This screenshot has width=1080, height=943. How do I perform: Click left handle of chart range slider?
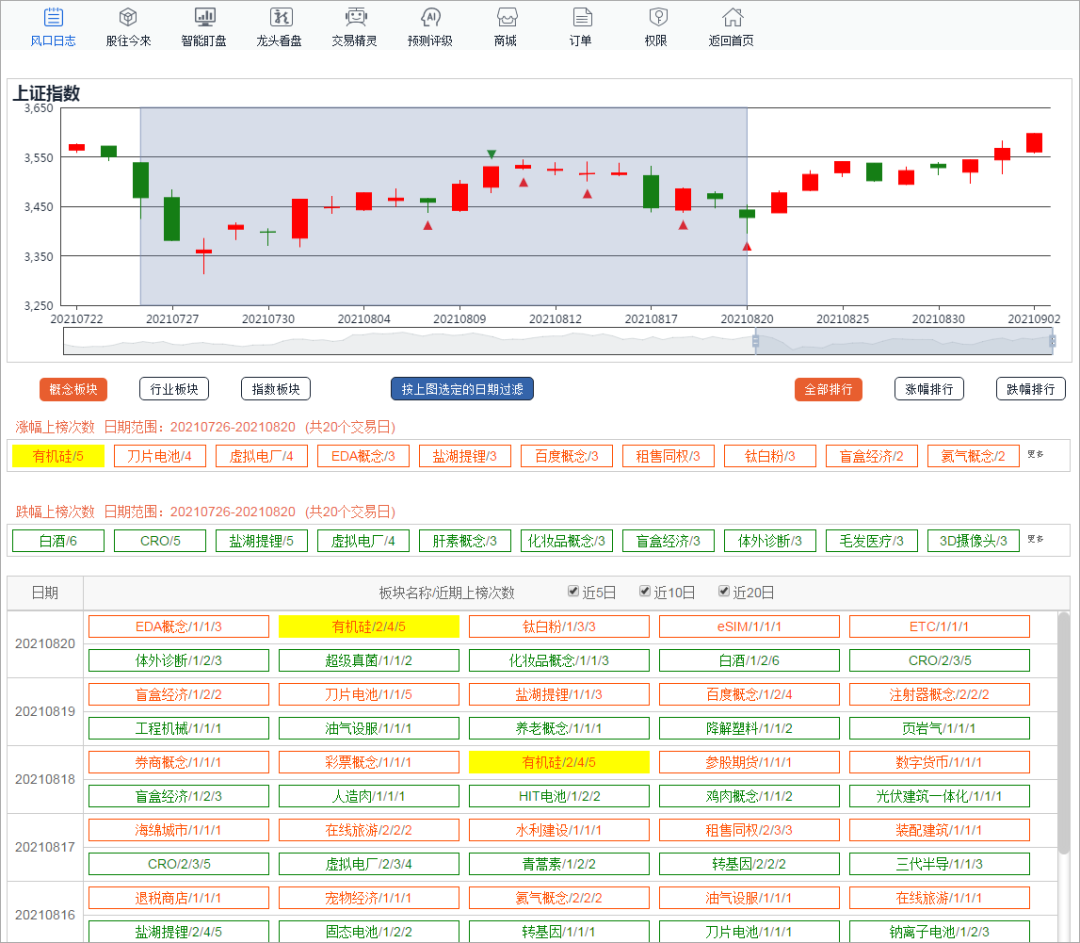tap(755, 341)
